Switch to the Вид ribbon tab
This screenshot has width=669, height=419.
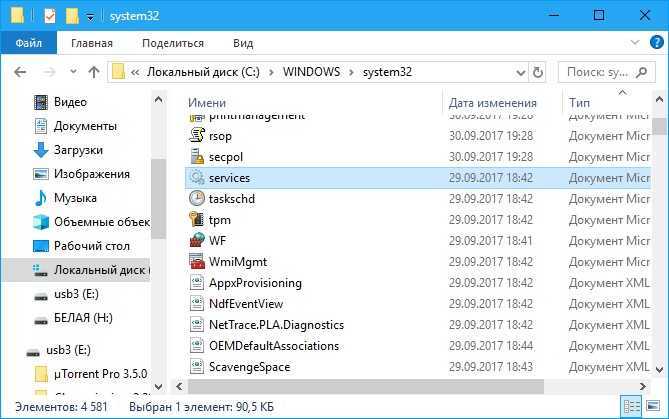(x=243, y=43)
